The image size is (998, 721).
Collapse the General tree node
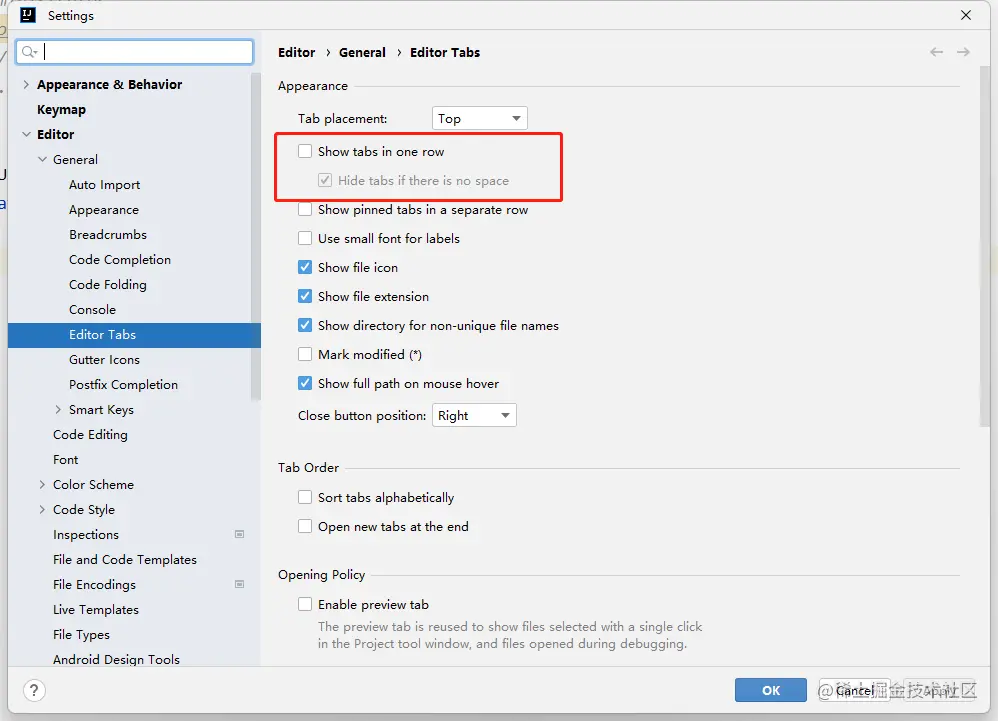pyautogui.click(x=42, y=159)
